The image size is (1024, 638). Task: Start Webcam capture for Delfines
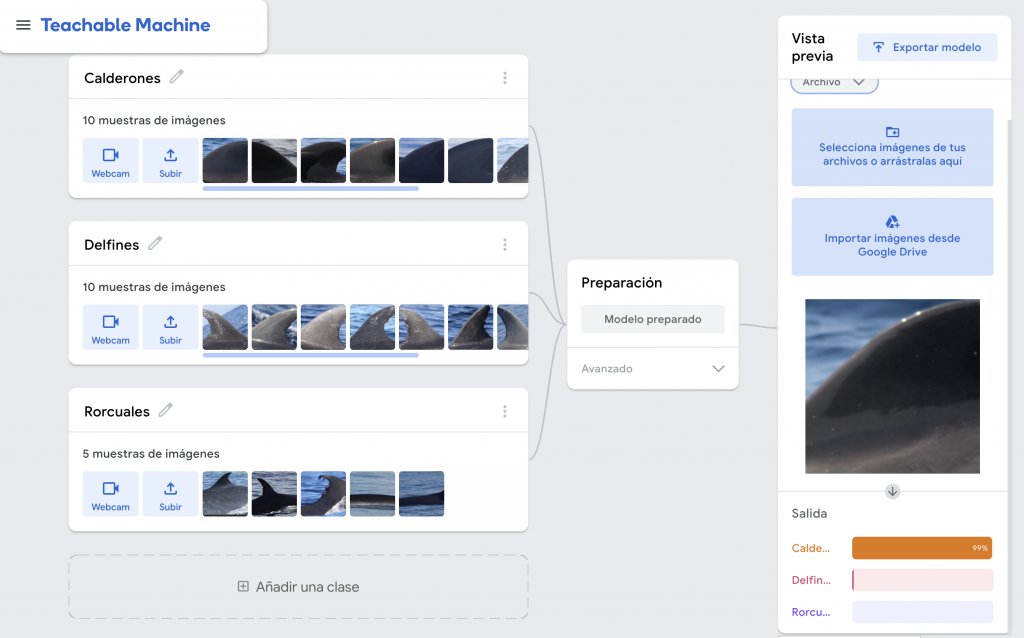[110, 327]
